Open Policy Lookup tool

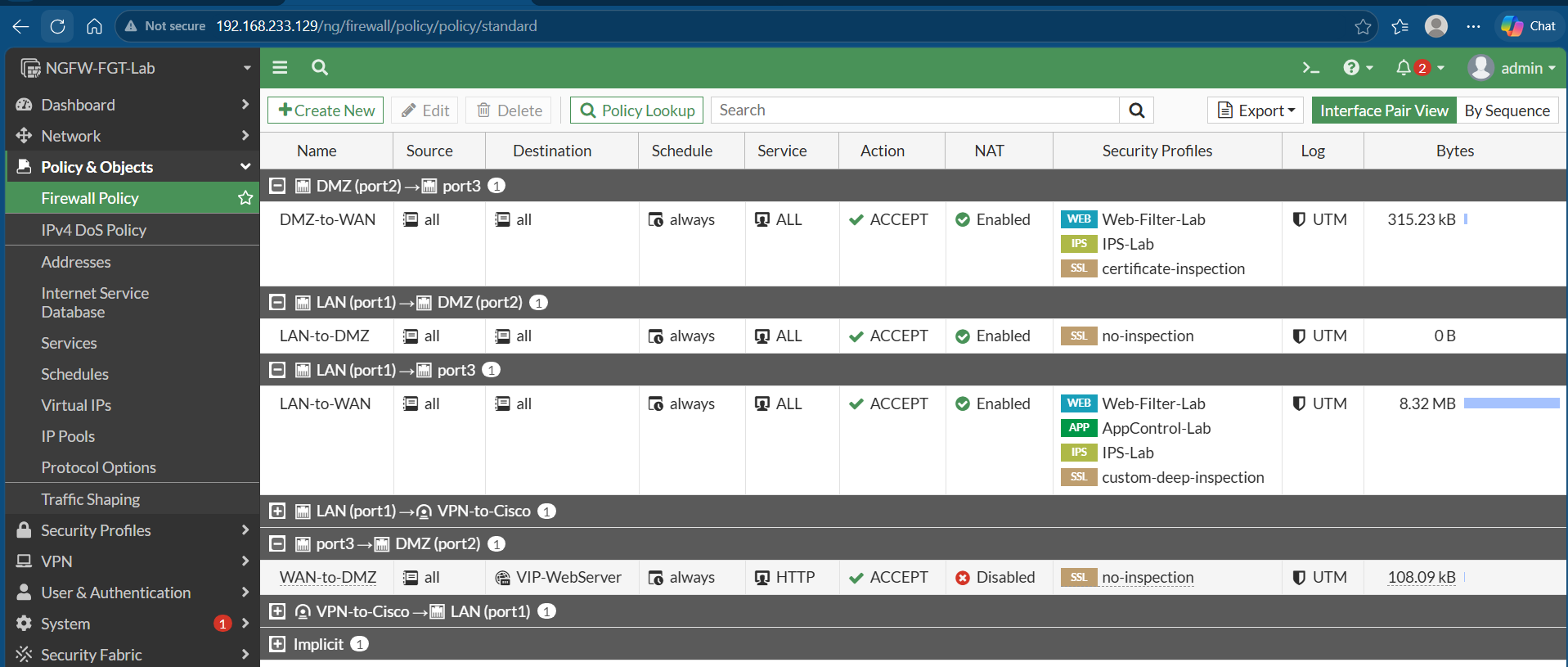coord(637,110)
